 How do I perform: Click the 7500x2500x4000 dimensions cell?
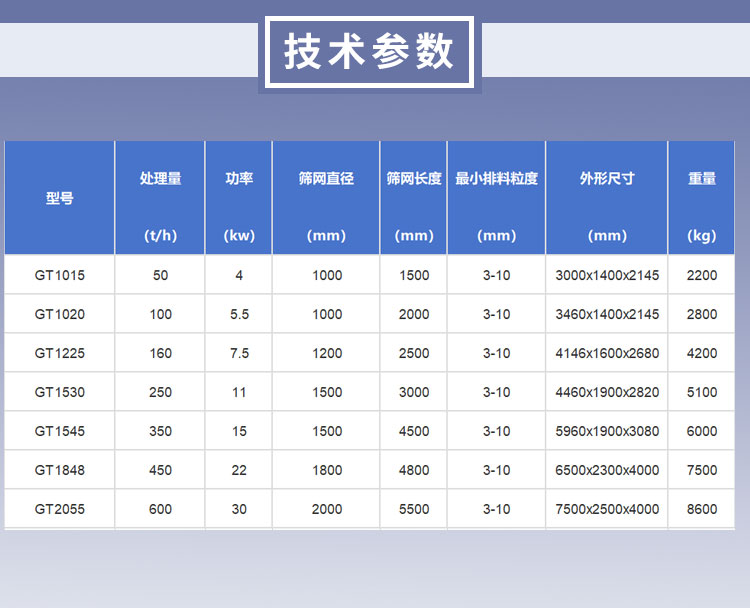point(607,509)
